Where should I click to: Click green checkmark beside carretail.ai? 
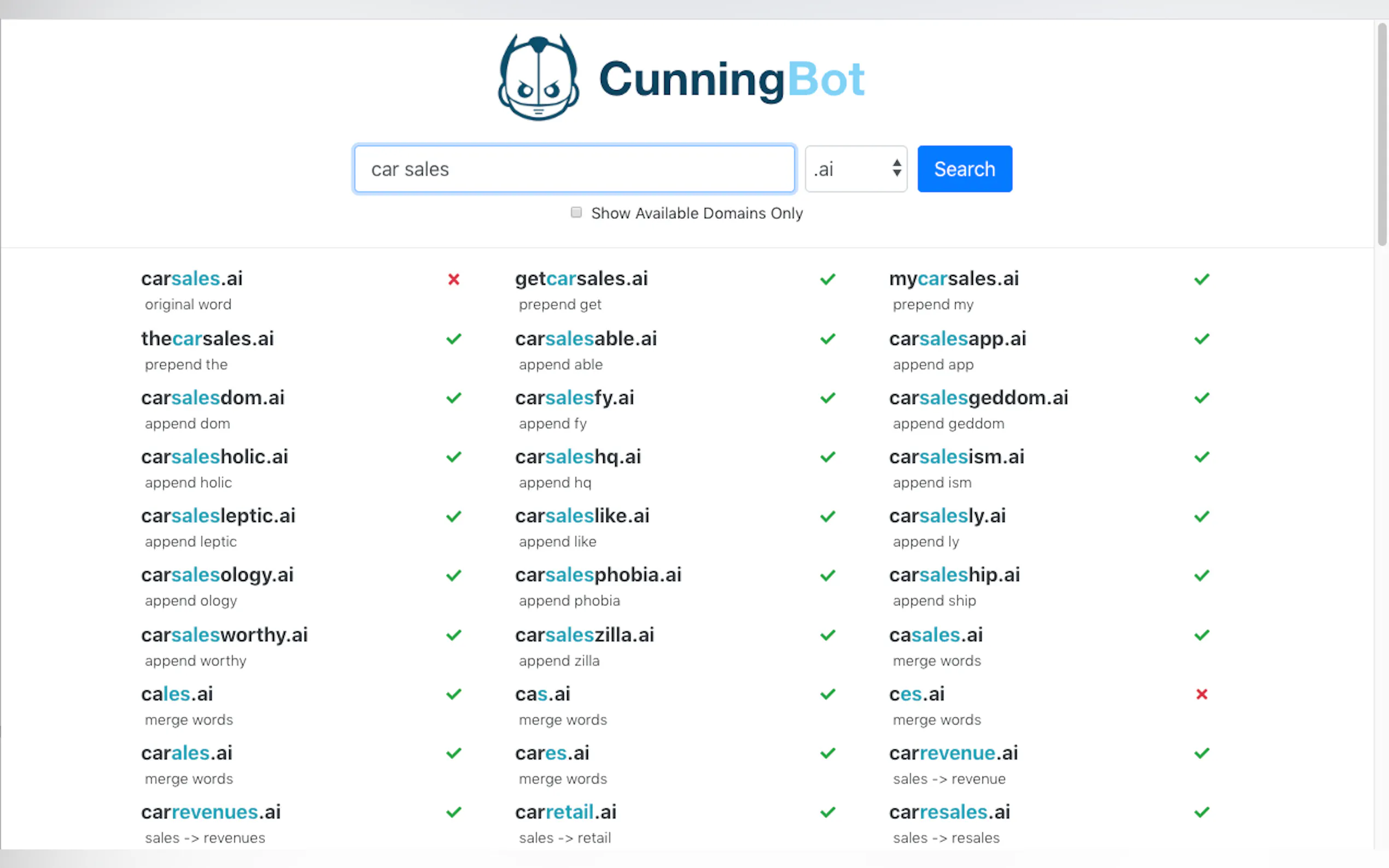(827, 812)
